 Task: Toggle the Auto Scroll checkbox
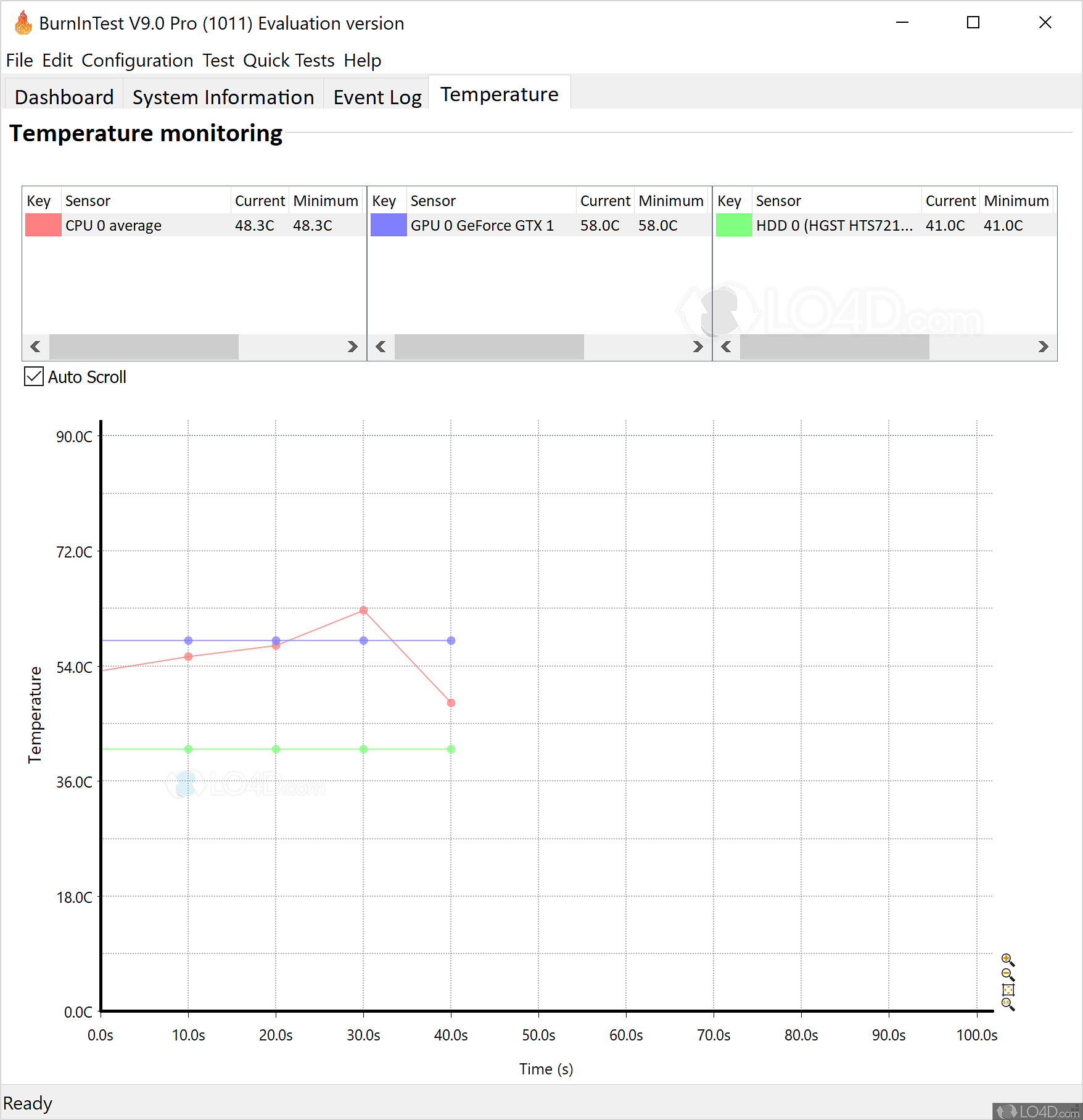click(x=33, y=377)
